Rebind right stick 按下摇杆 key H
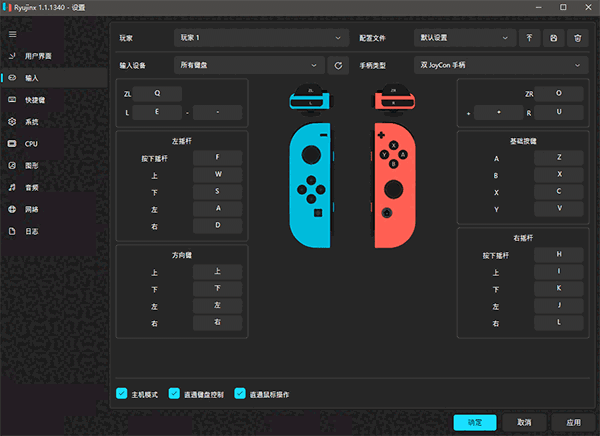 [559, 255]
